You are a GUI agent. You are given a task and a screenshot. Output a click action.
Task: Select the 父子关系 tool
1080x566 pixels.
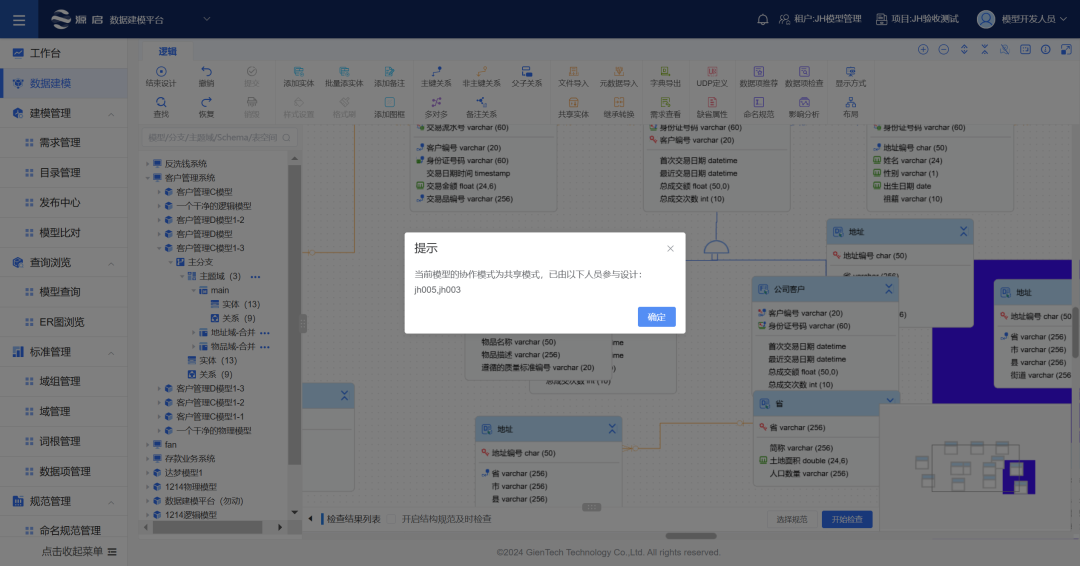(527, 76)
